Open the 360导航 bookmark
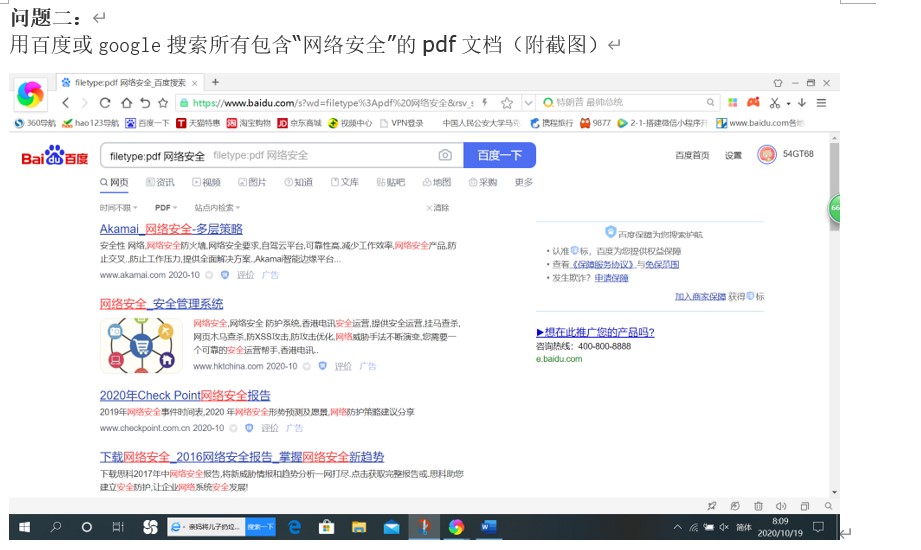Screen dimensions: 921x550 (x=35, y=123)
